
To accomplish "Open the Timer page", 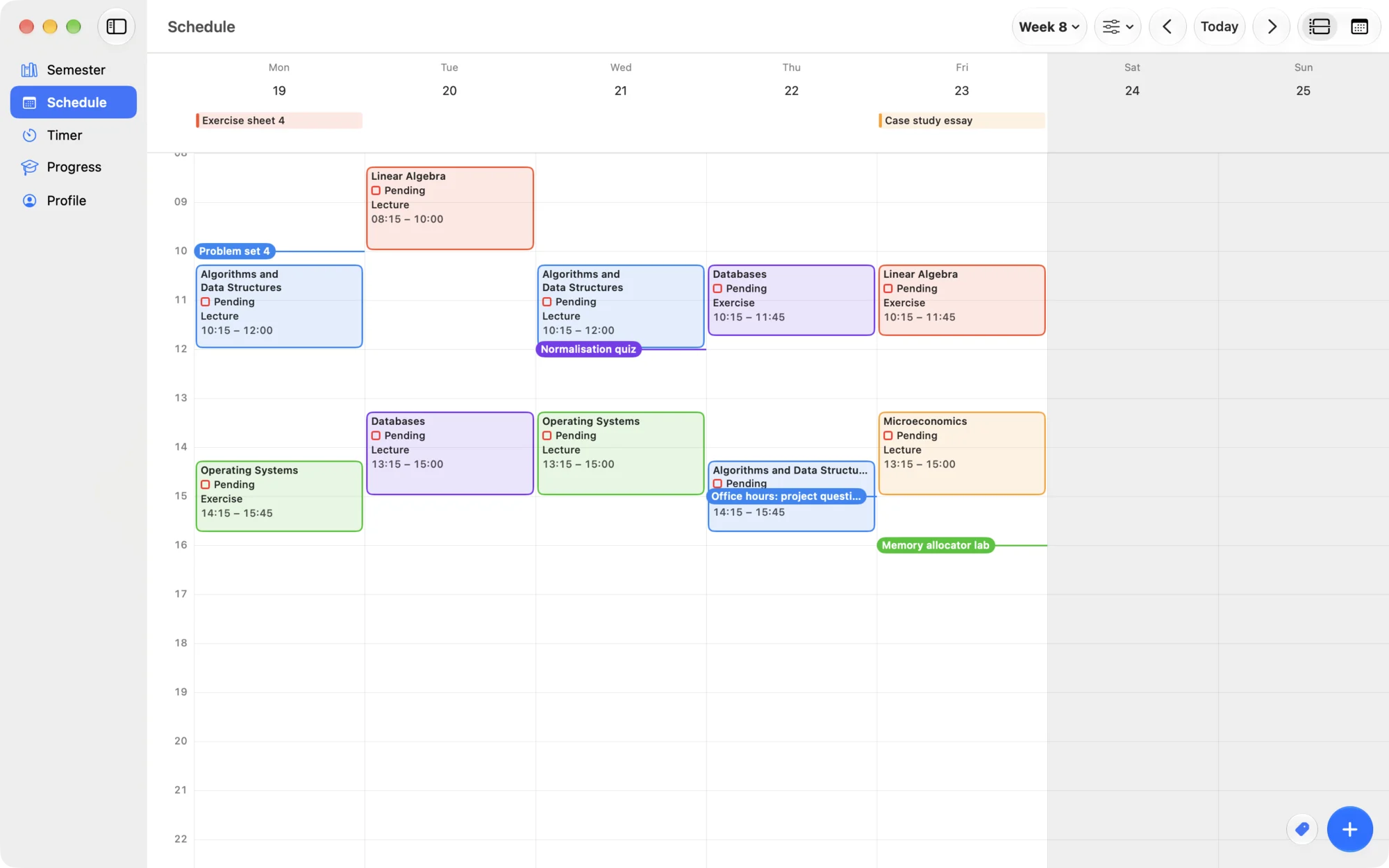I will (x=73, y=135).
